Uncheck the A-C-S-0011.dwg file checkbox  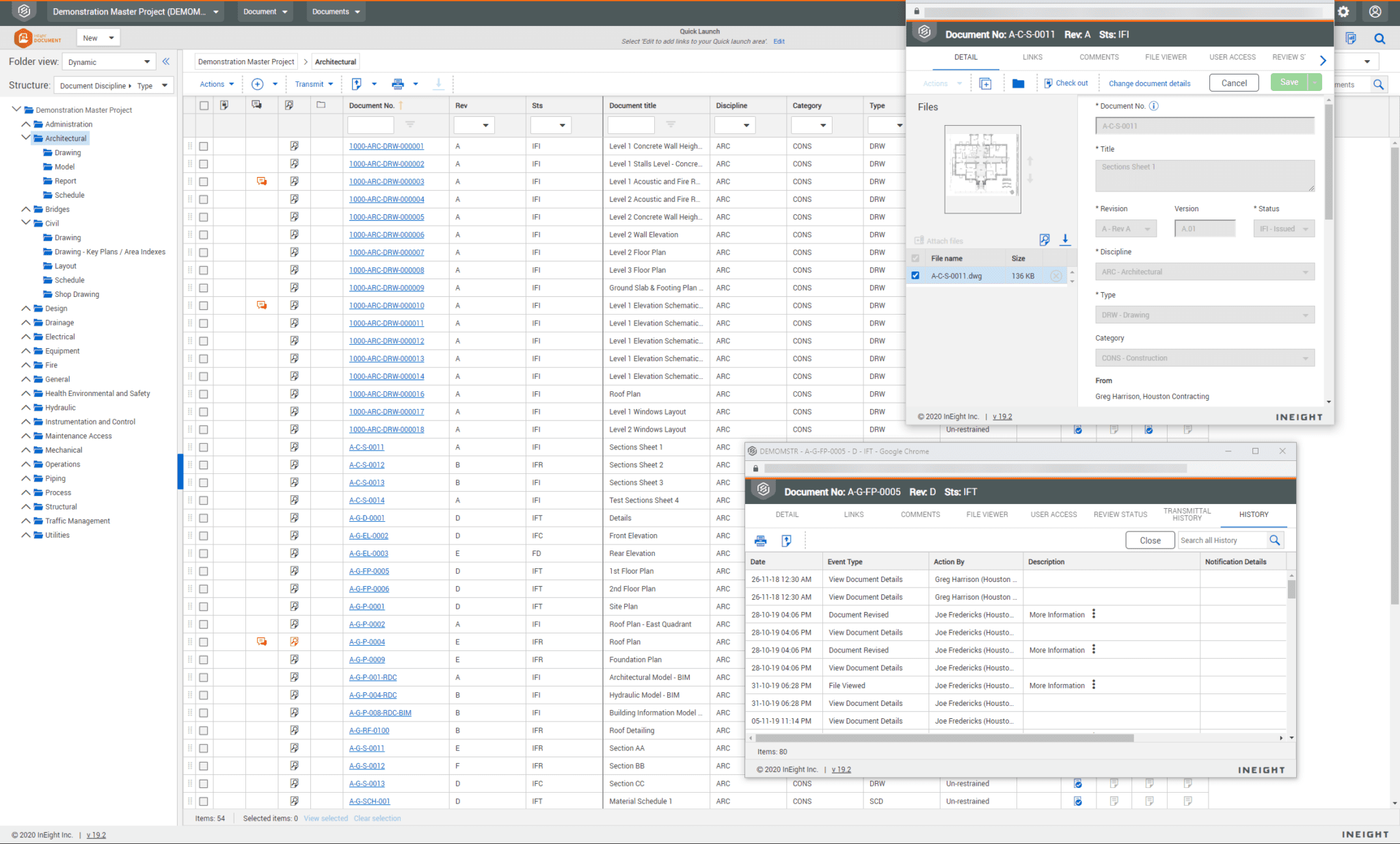coord(915,275)
